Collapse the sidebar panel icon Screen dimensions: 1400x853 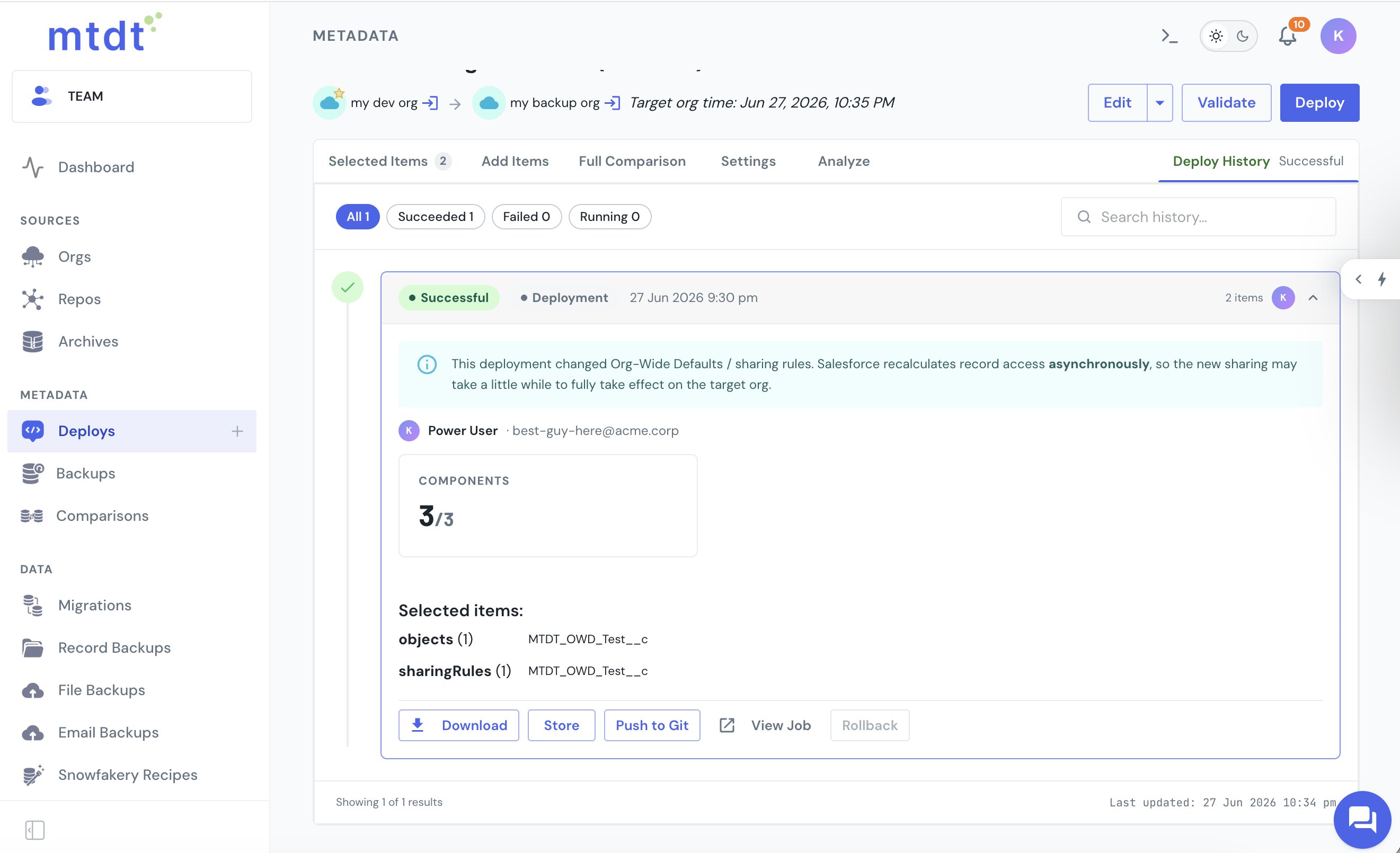(x=34, y=830)
